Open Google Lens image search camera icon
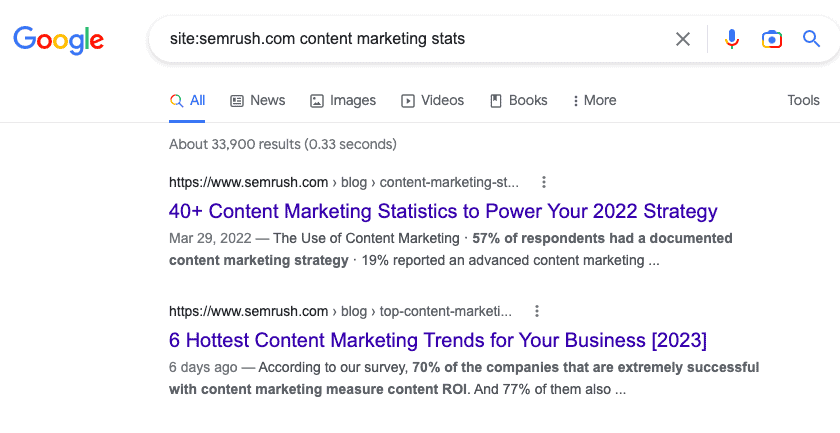The image size is (840, 433). pos(771,39)
